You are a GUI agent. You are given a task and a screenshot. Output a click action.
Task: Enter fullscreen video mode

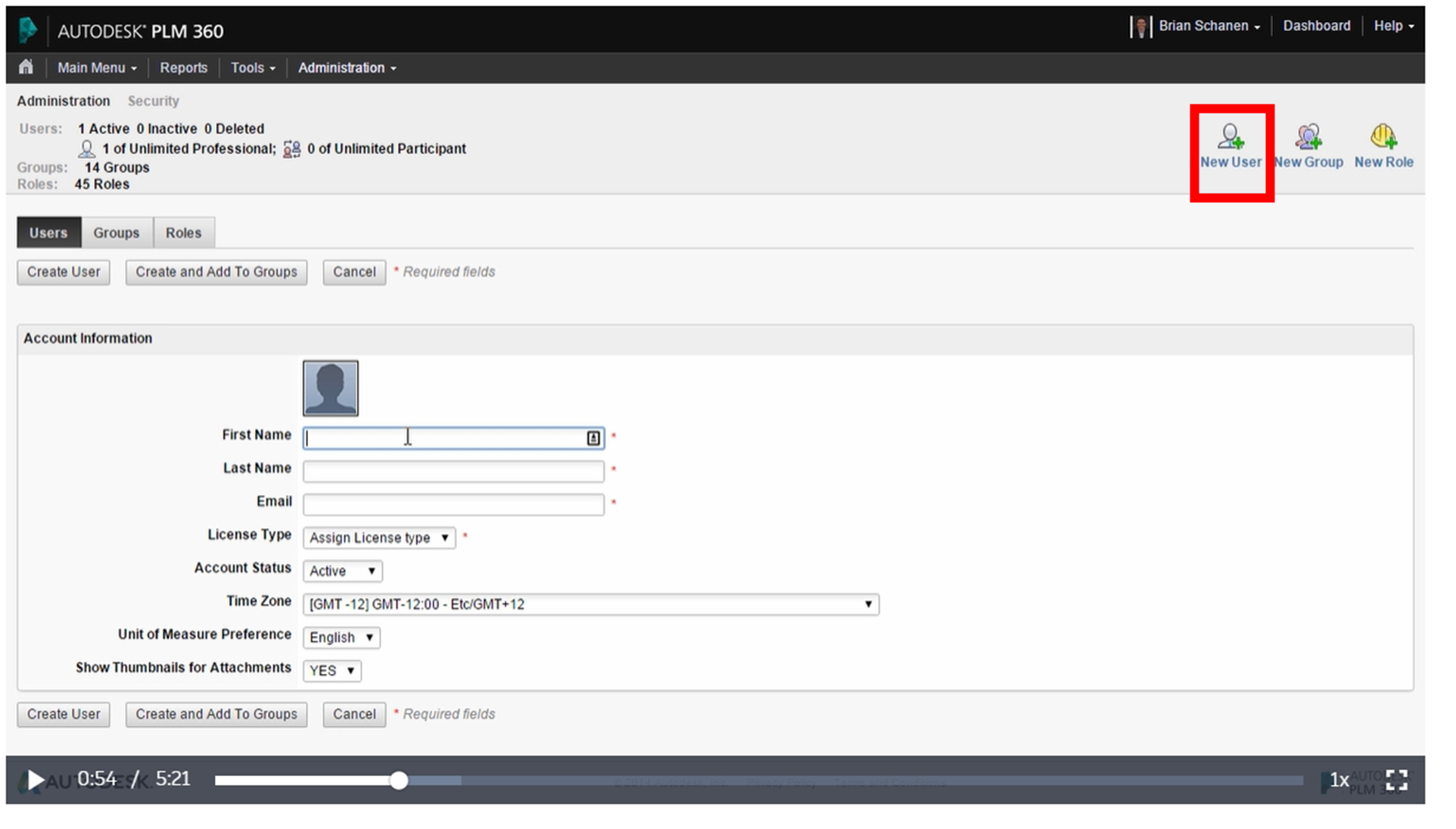[x=1397, y=780]
